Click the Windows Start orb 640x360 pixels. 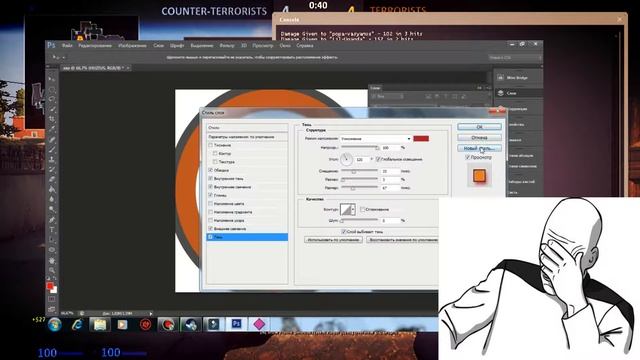(x=55, y=324)
